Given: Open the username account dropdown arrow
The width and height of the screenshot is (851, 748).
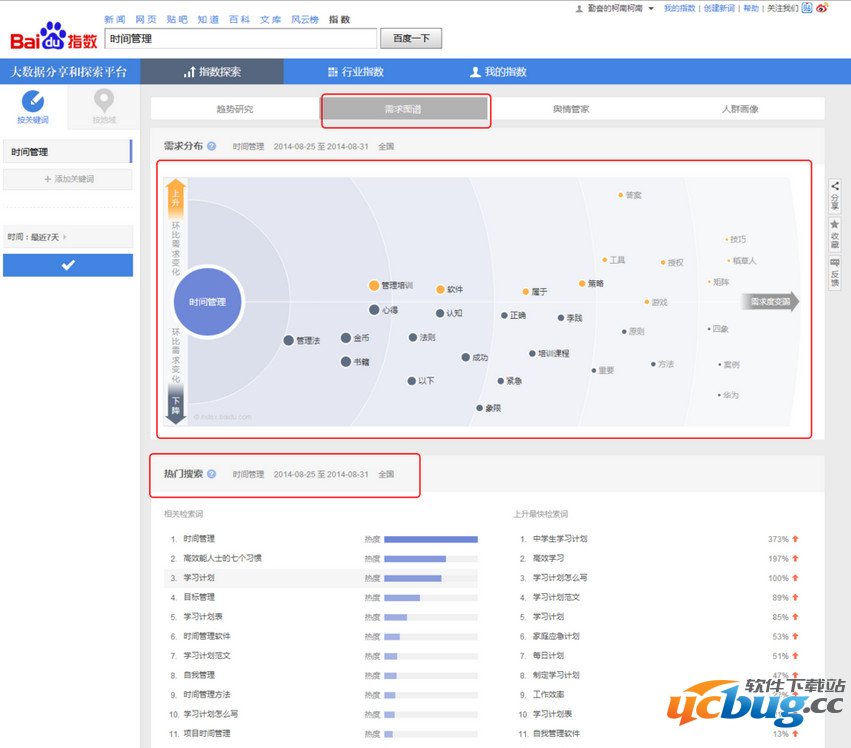Looking at the screenshot, I should (x=651, y=8).
